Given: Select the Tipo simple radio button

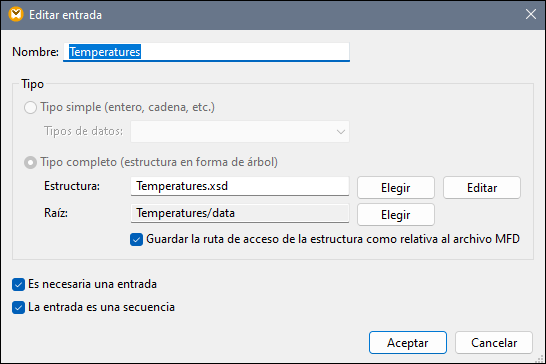Looking at the screenshot, I should [30, 107].
